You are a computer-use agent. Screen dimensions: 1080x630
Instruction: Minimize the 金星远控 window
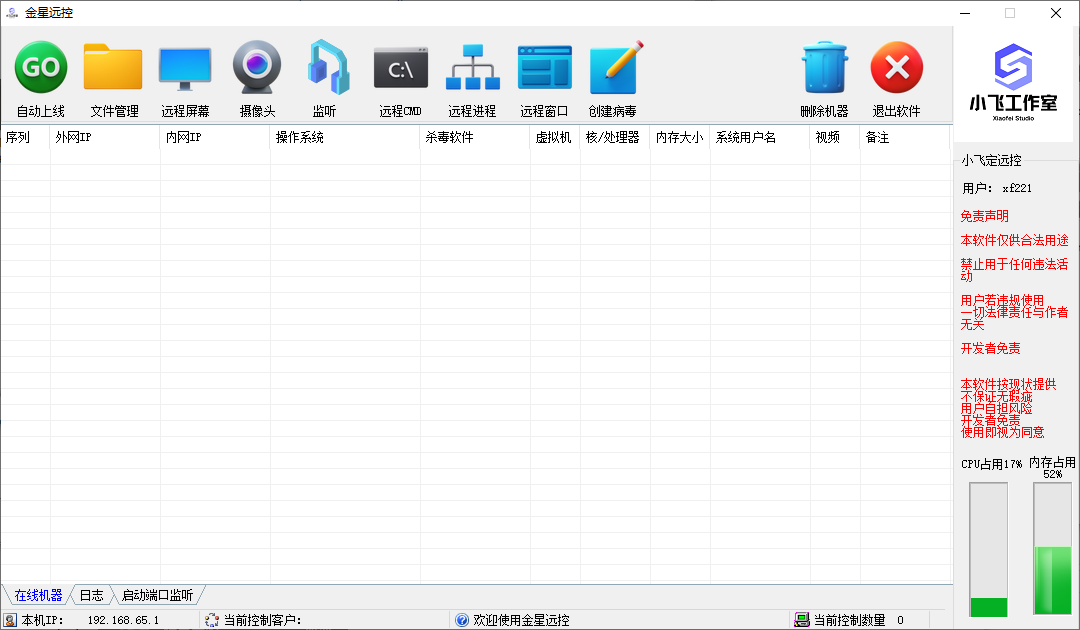pyautogui.click(x=965, y=13)
